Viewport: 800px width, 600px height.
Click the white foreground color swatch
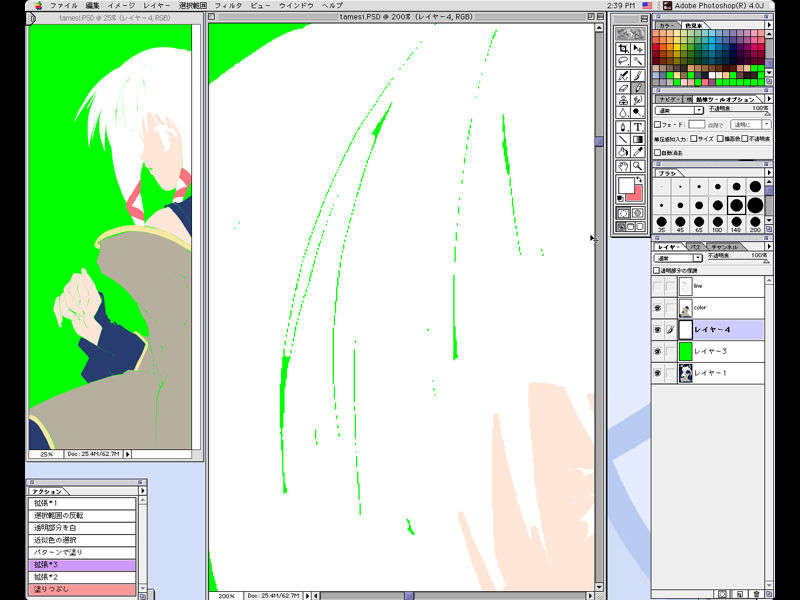[x=626, y=185]
